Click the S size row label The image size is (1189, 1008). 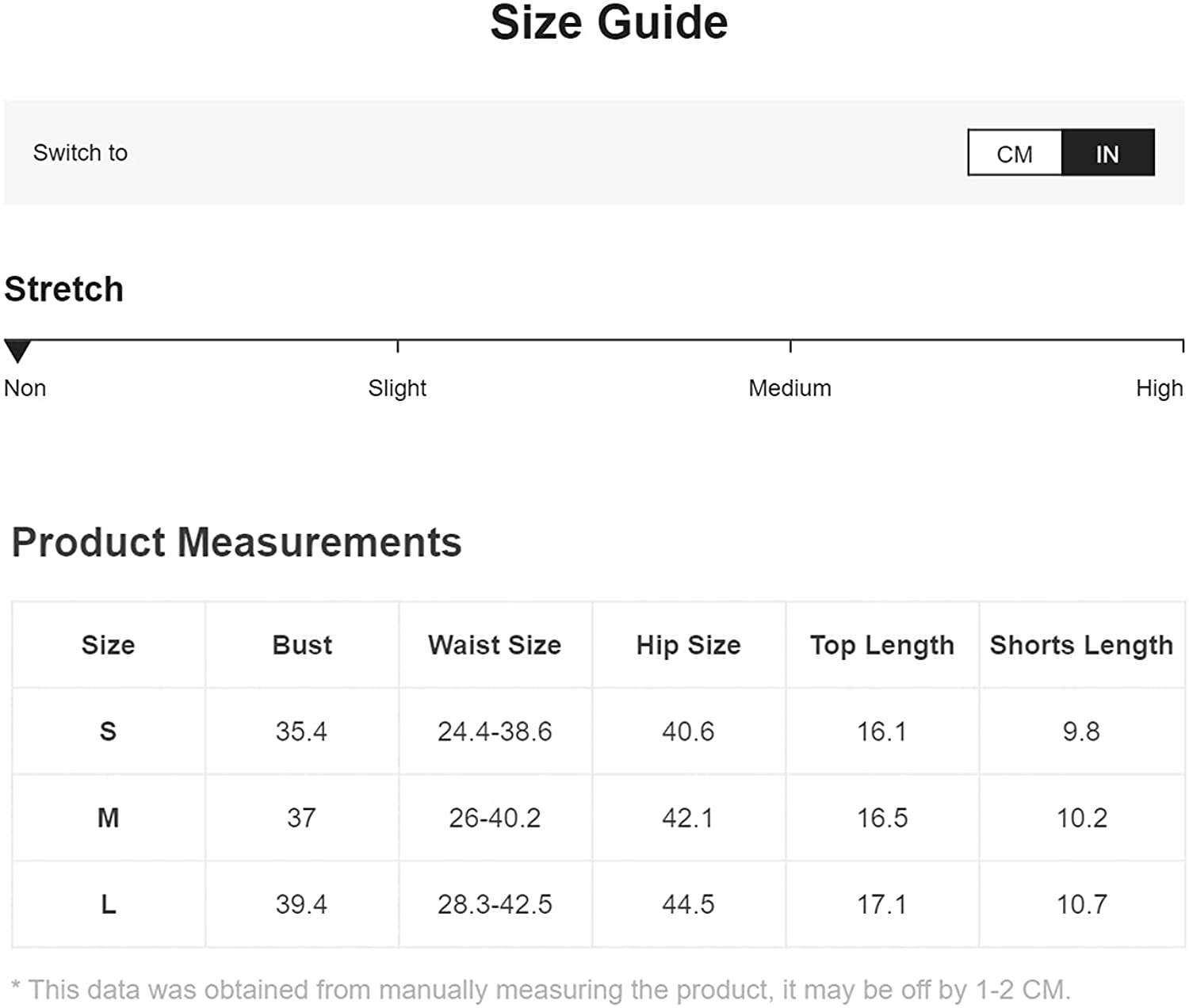(109, 731)
